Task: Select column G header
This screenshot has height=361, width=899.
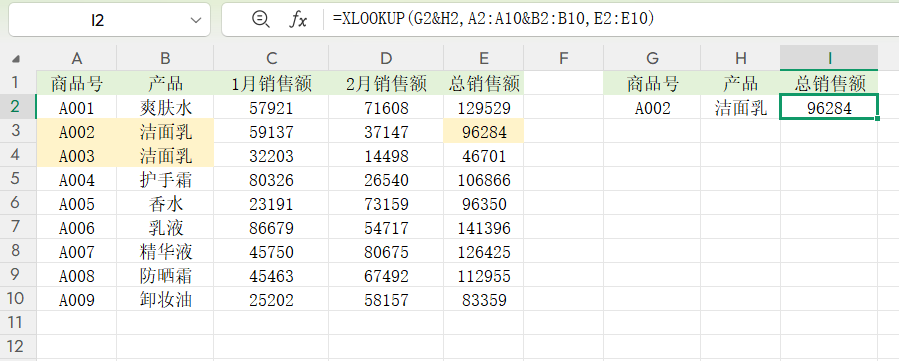Action: coord(652,58)
